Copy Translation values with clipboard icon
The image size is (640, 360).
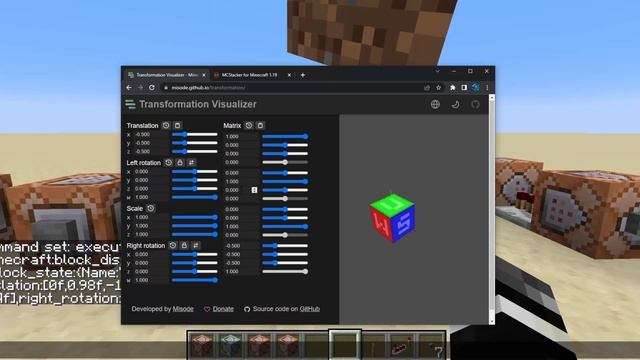click(x=177, y=125)
